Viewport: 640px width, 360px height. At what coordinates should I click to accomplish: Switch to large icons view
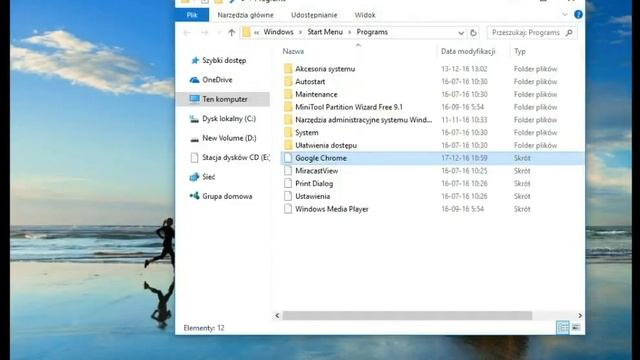tap(576, 327)
